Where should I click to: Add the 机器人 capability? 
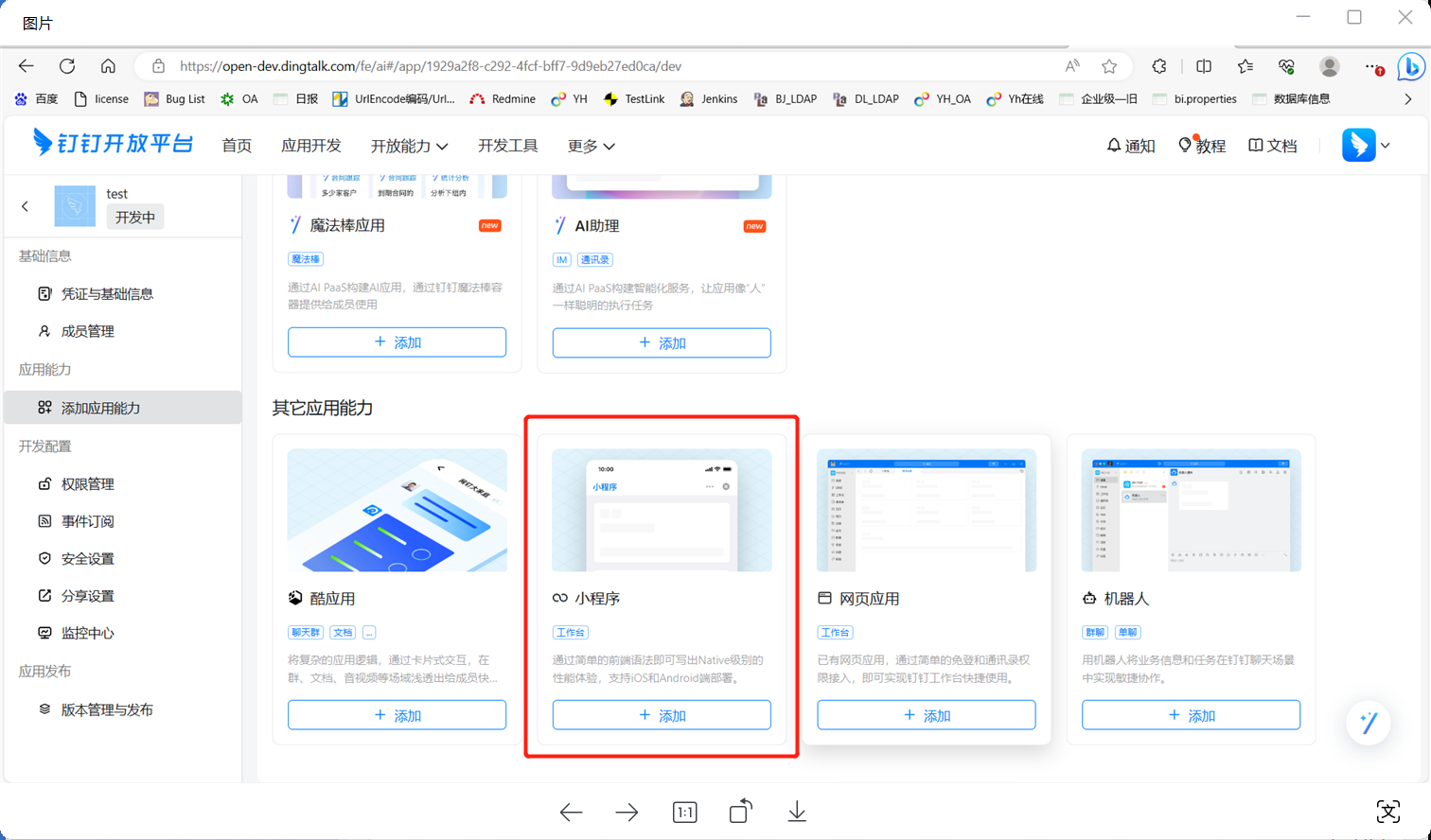pos(1192,715)
